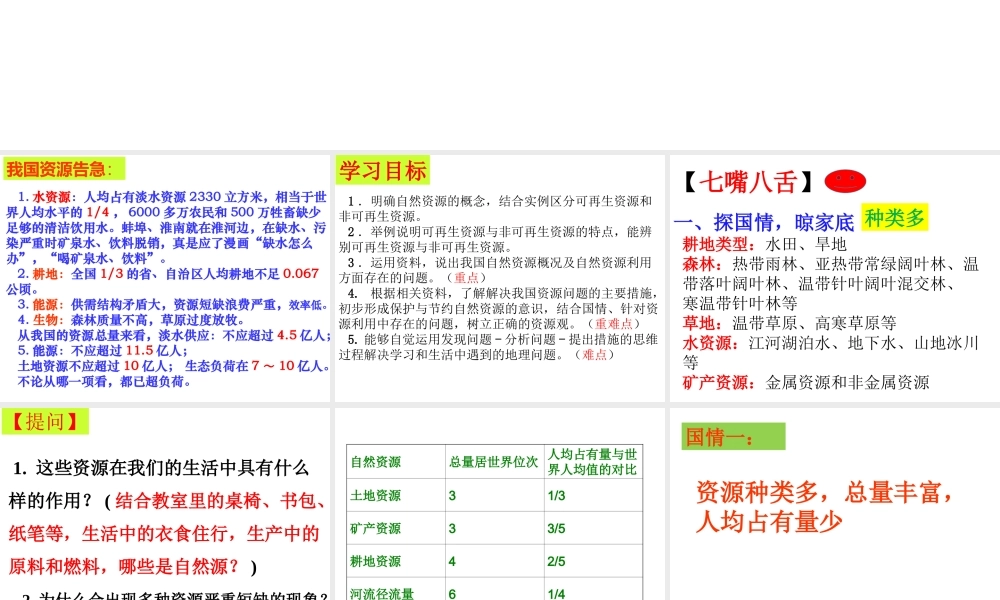Select the red 森林 label
1000x600 pixels.
[702, 264]
